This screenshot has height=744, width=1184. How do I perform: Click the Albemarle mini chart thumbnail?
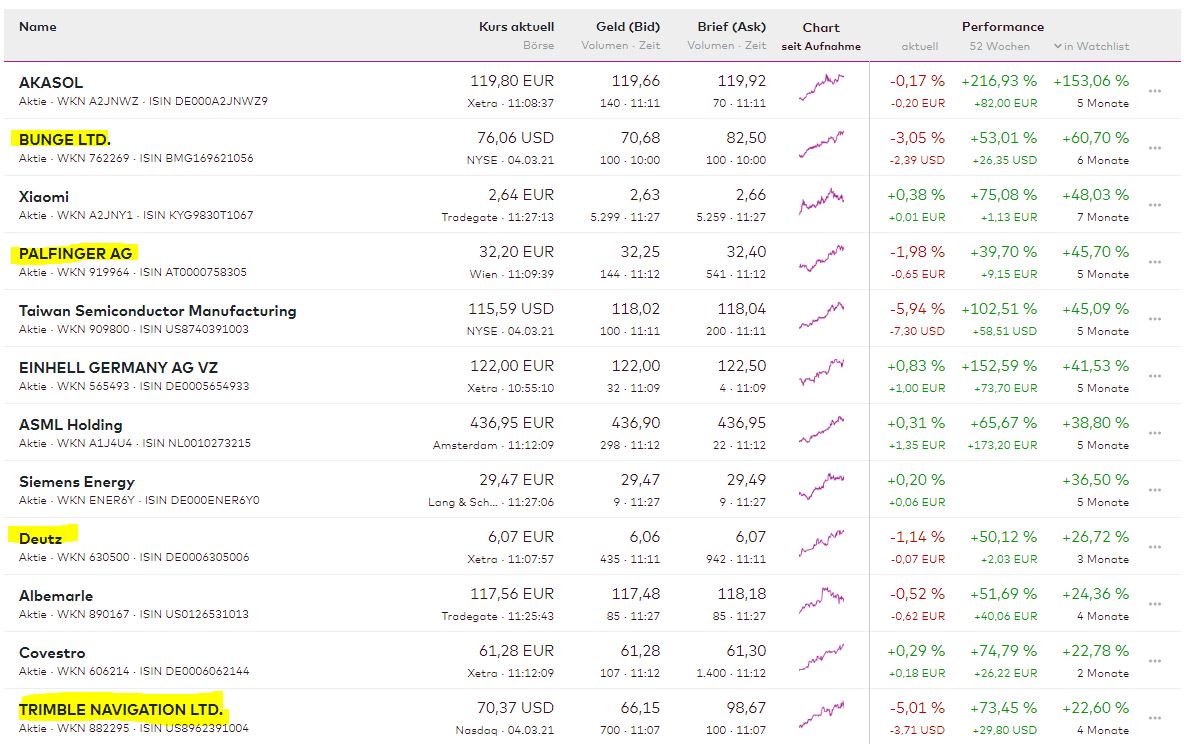821,603
